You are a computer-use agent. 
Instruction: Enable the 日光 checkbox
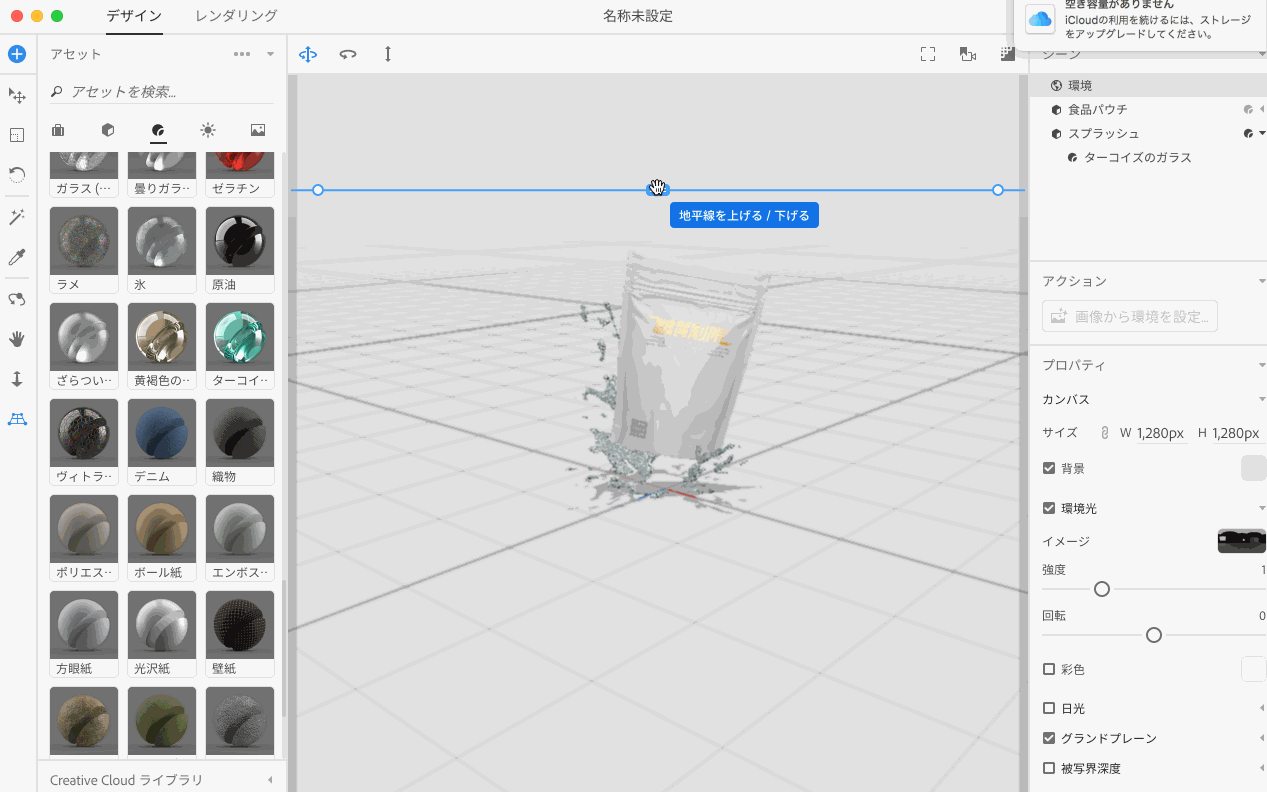click(1049, 708)
